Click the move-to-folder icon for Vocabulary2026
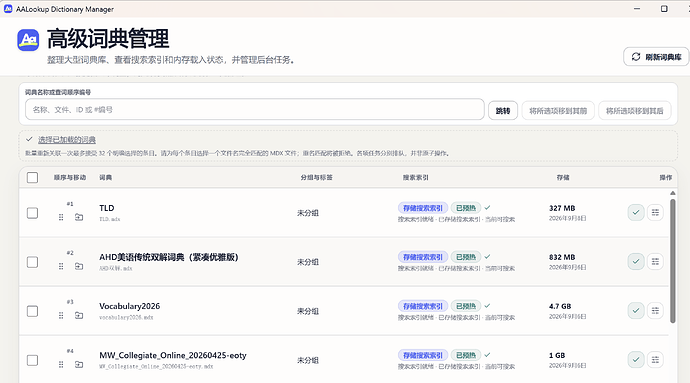The height and width of the screenshot is (383, 690). [79, 315]
